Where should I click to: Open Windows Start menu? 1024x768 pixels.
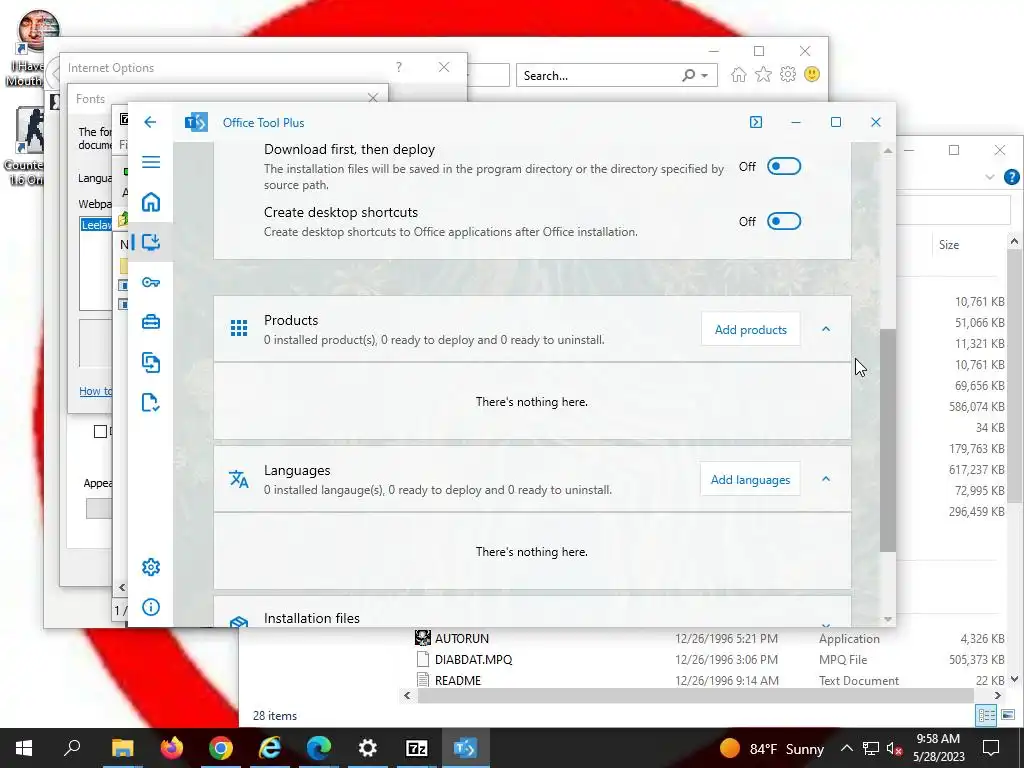24,748
